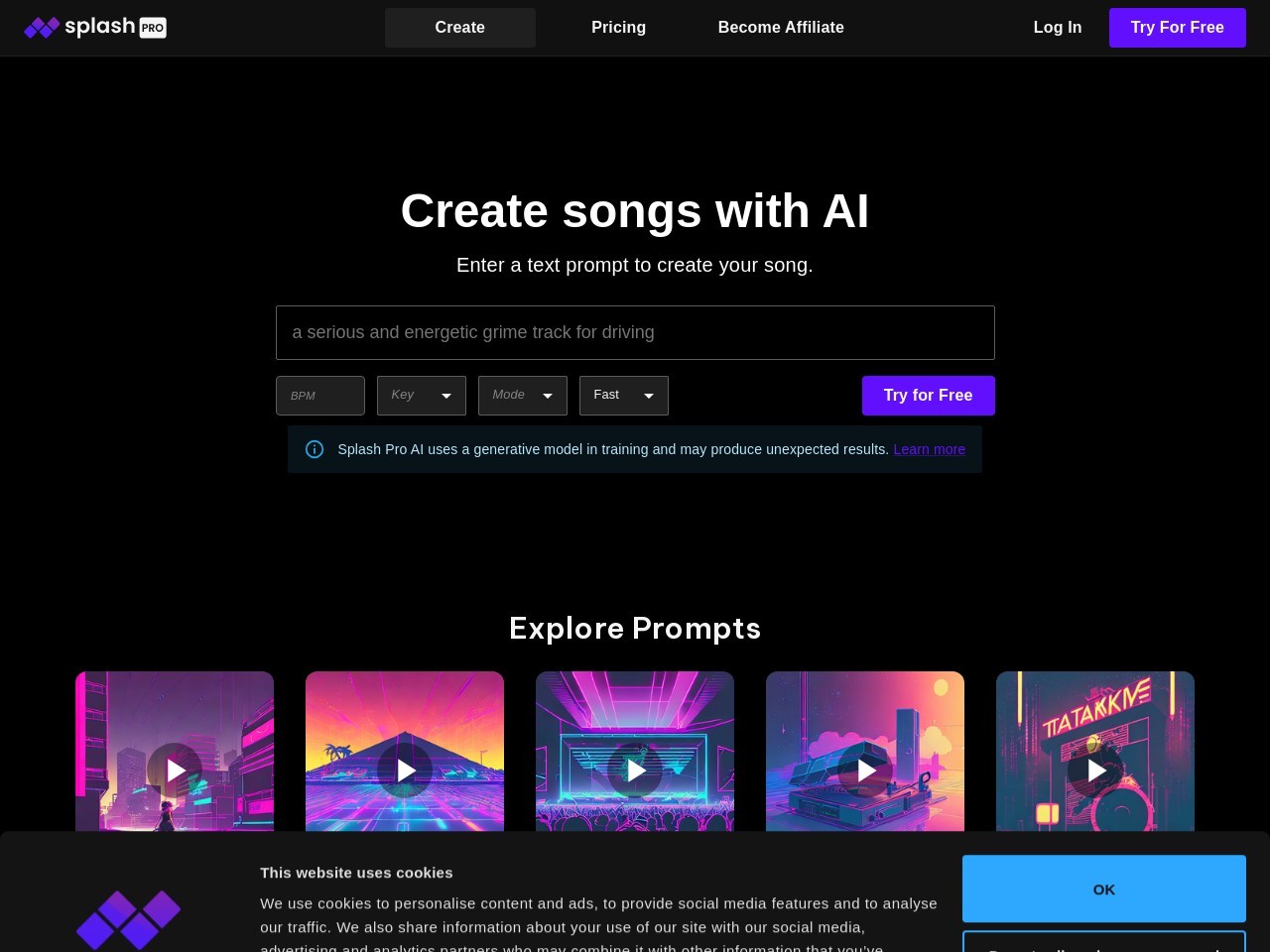Viewport: 1270px width, 952px height.
Task: Click Try for Free beside the song options
Action: click(x=928, y=396)
